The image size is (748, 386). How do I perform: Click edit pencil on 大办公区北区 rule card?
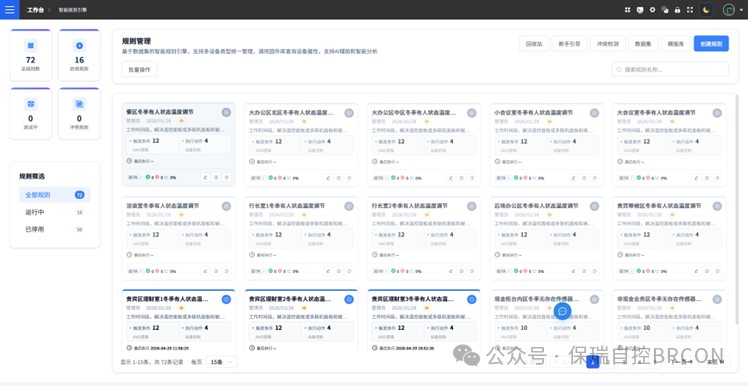coord(328,178)
